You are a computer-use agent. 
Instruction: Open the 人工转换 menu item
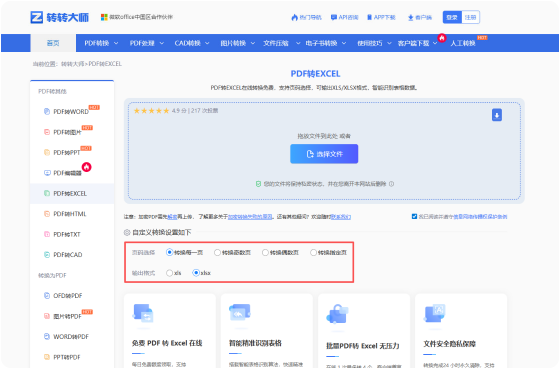coord(463,43)
